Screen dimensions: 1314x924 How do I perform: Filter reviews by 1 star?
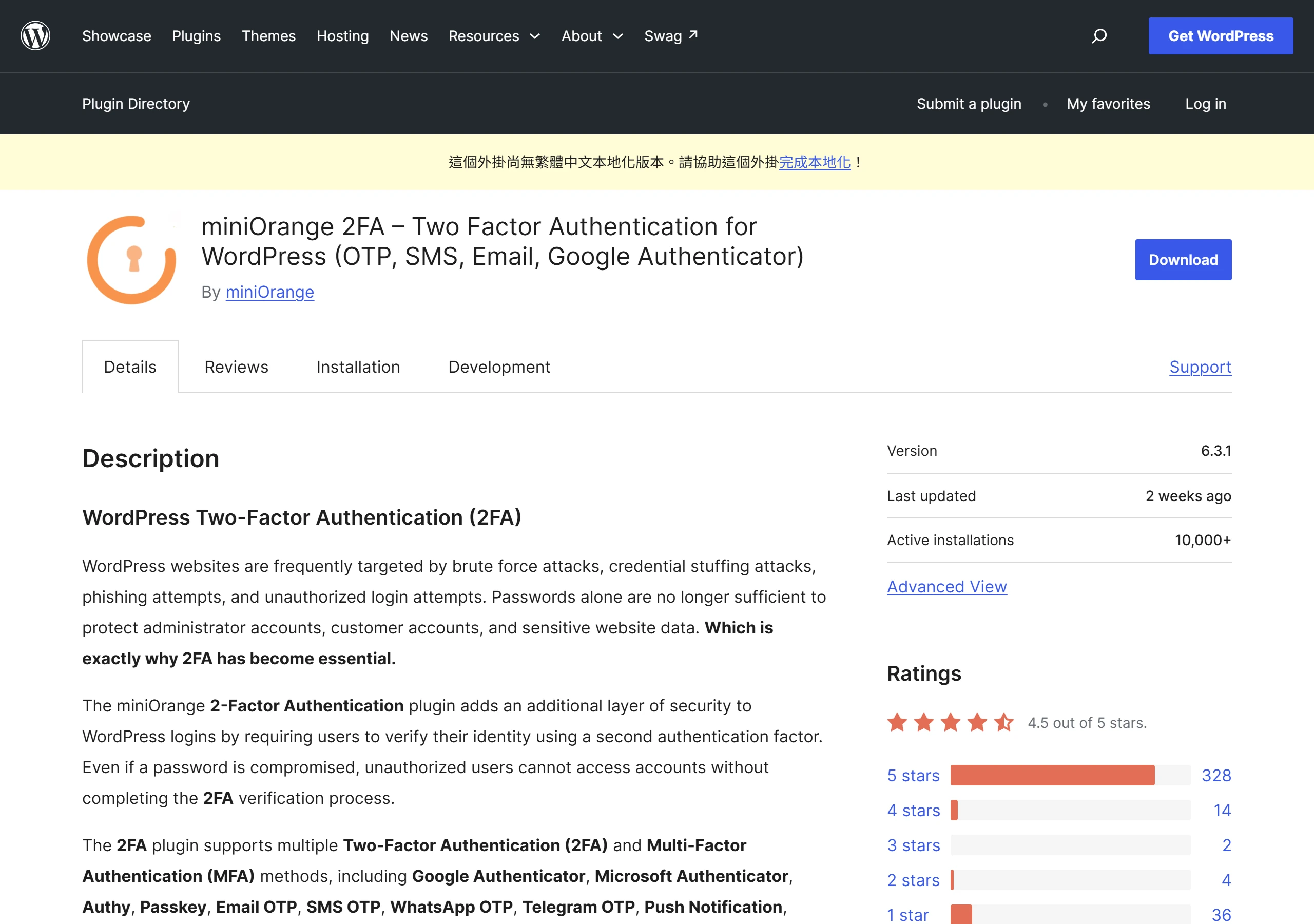907,915
